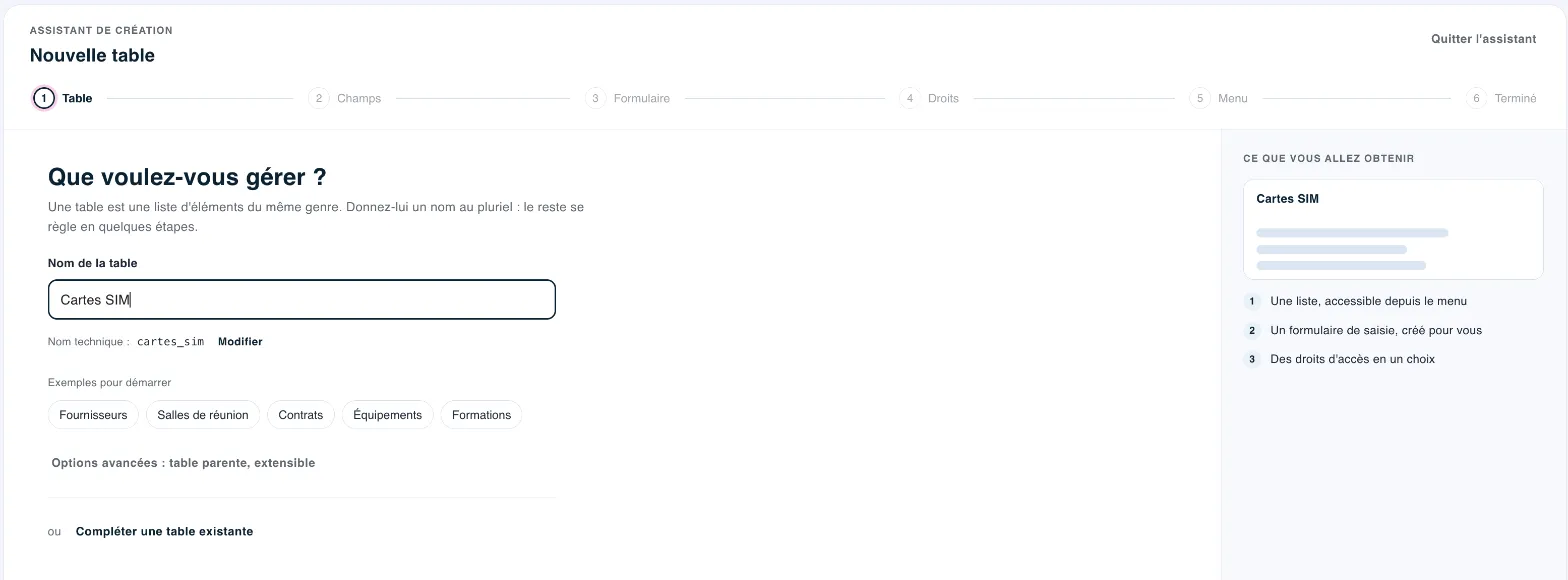
Task: Expand Options avancées section
Action: coord(183,463)
